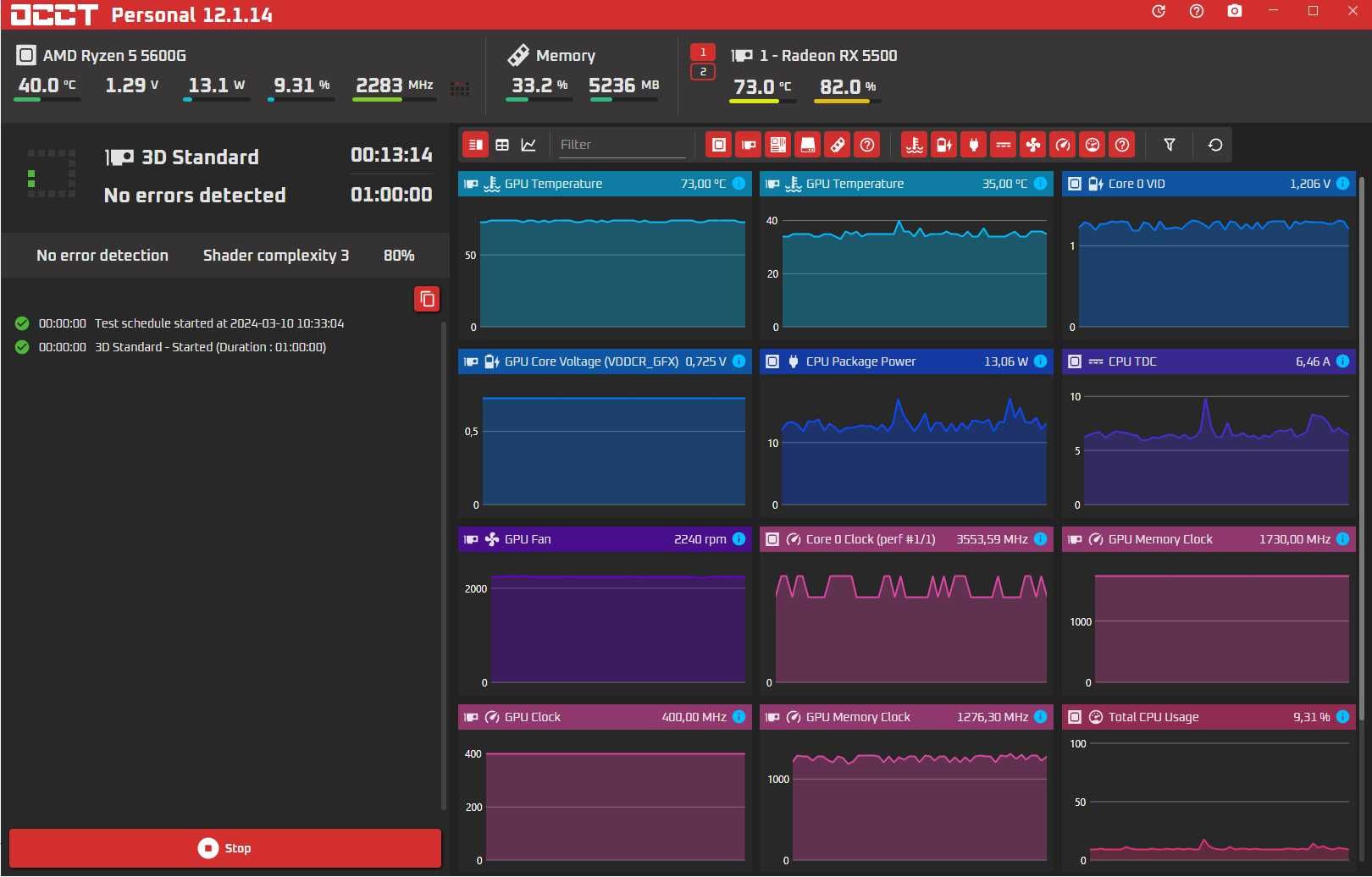Reset the monitoring graphs

1215,145
